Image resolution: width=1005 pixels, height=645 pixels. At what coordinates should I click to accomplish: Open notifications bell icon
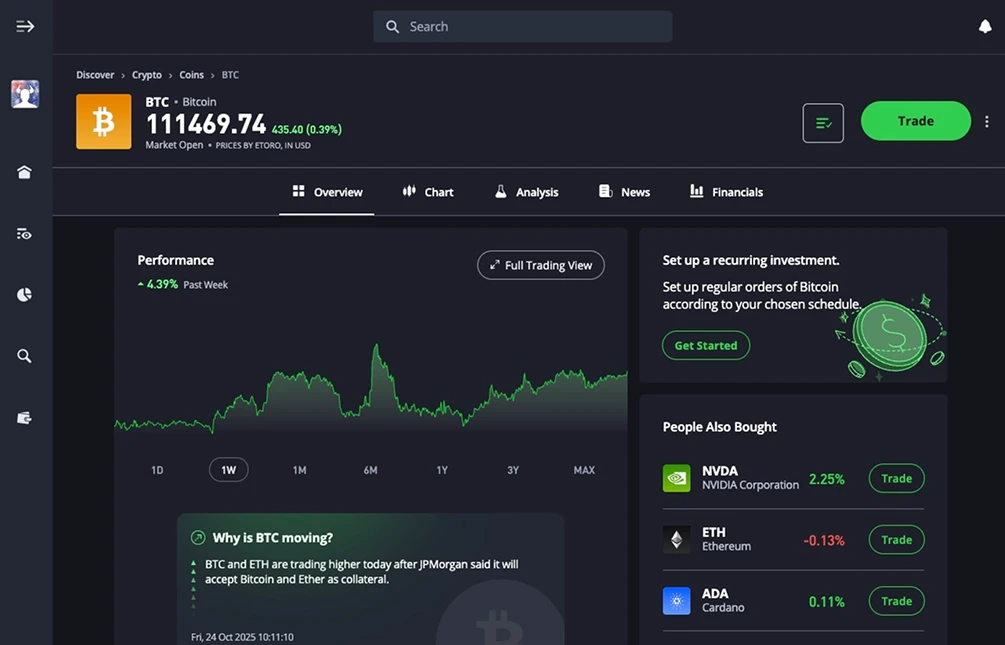tap(985, 26)
